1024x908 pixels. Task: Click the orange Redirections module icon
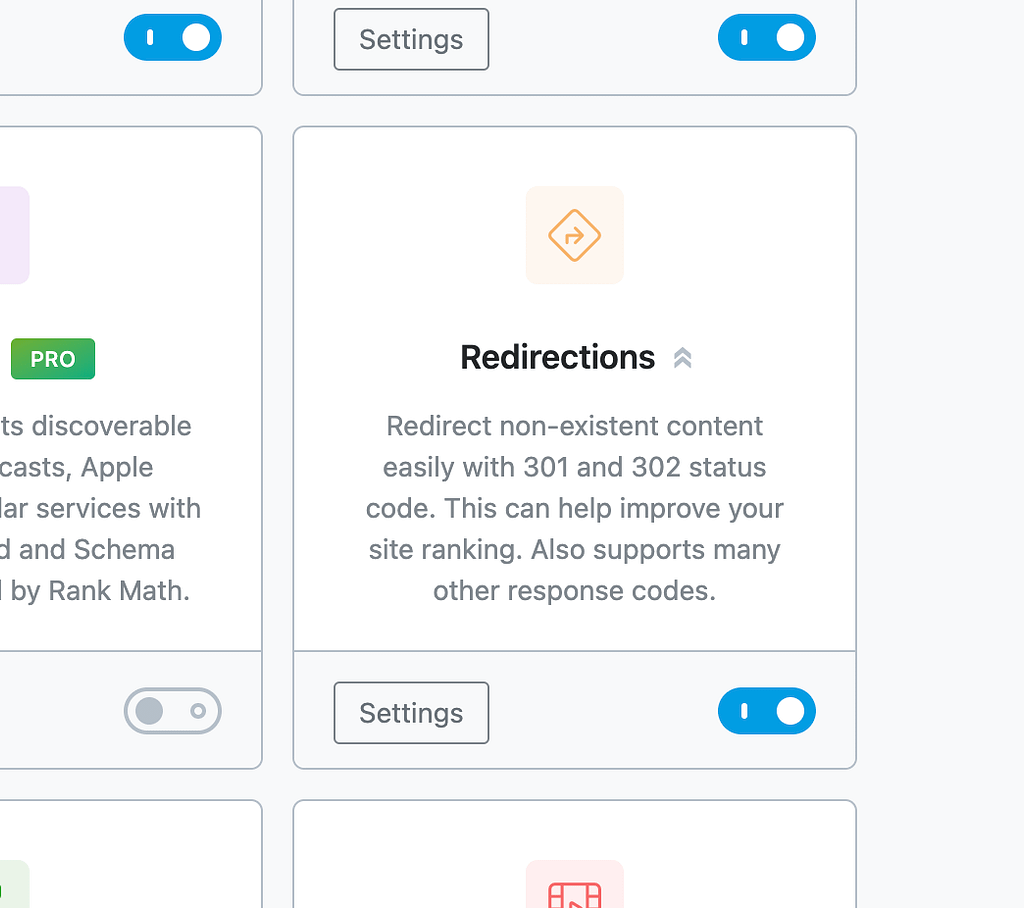click(x=574, y=235)
